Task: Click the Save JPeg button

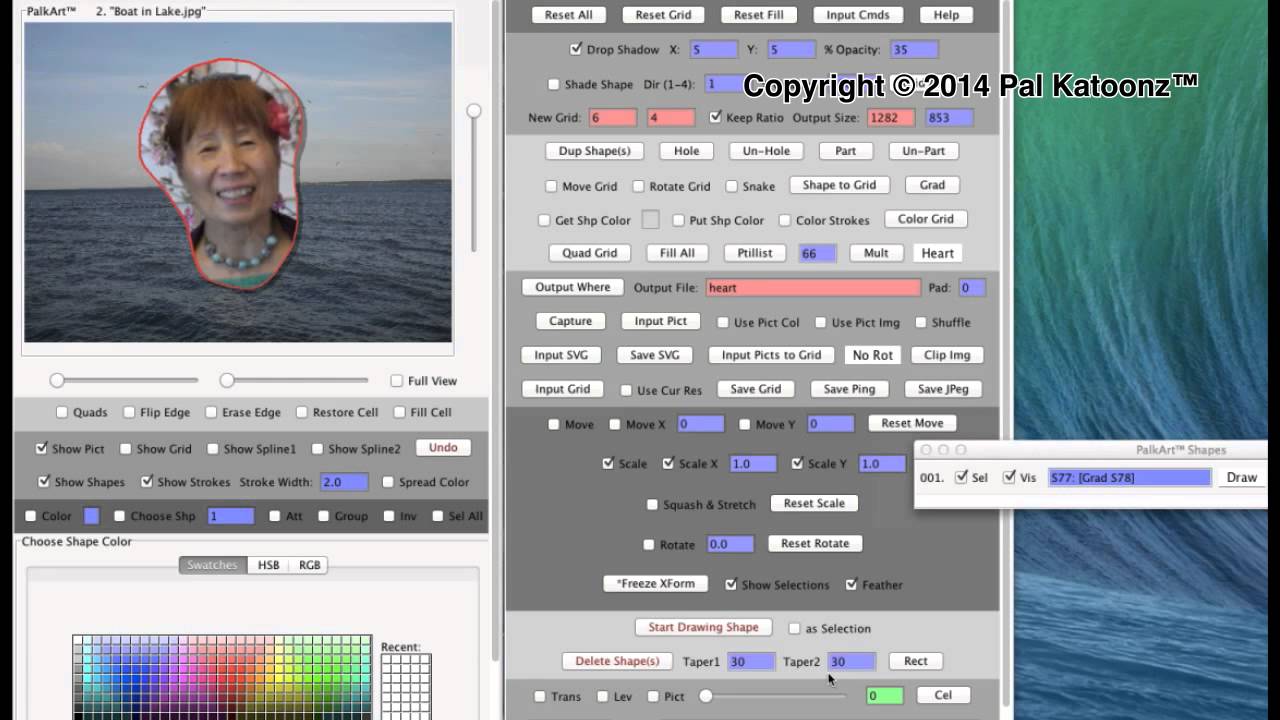Action: tap(943, 389)
